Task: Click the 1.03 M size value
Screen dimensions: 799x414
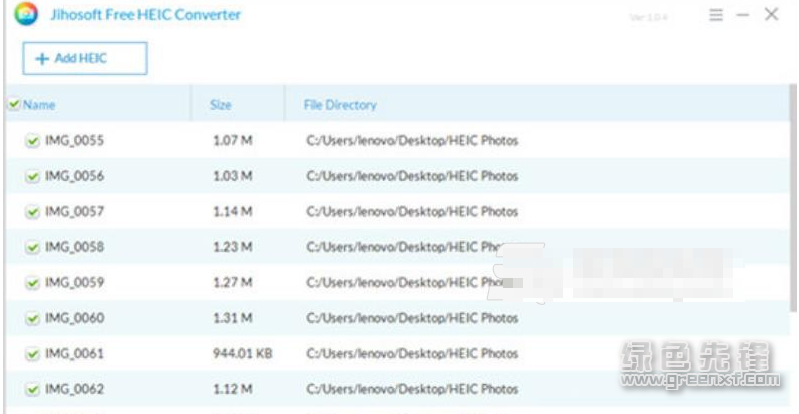Action: tap(232, 176)
